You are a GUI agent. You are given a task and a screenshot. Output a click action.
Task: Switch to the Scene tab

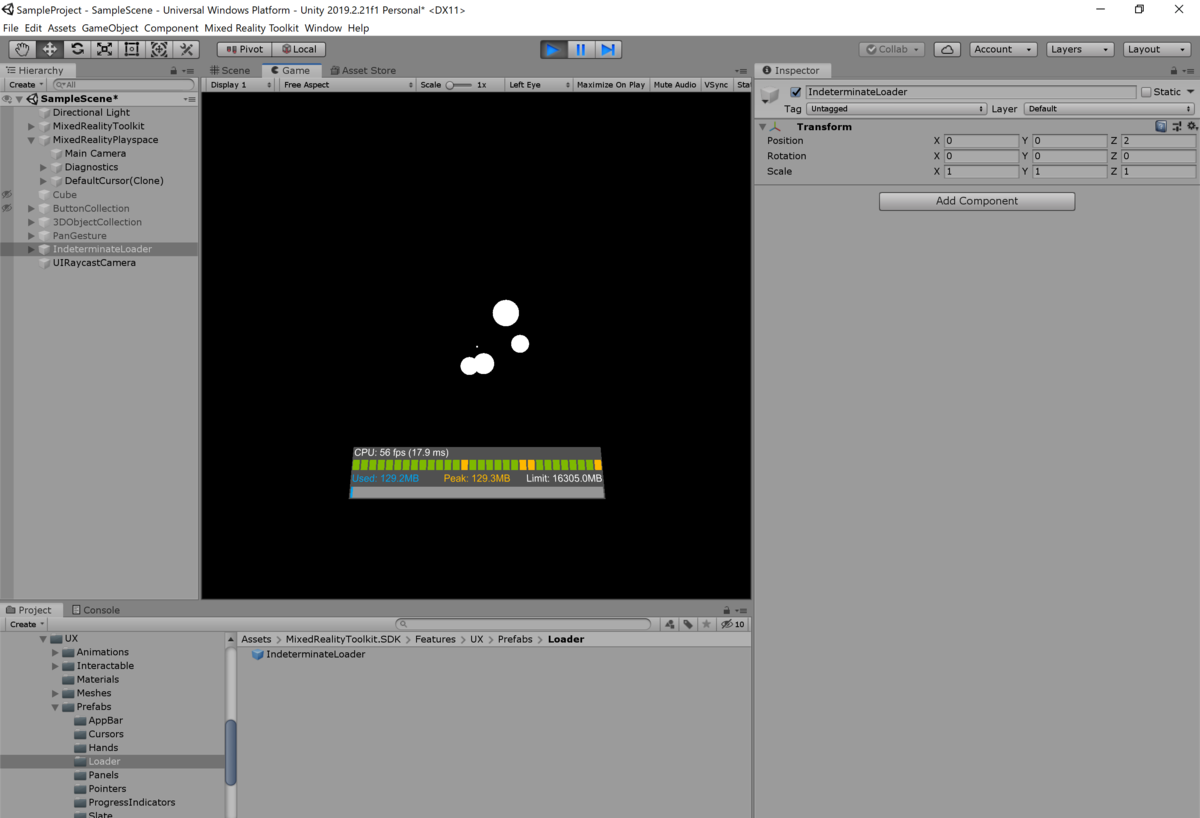coord(230,71)
